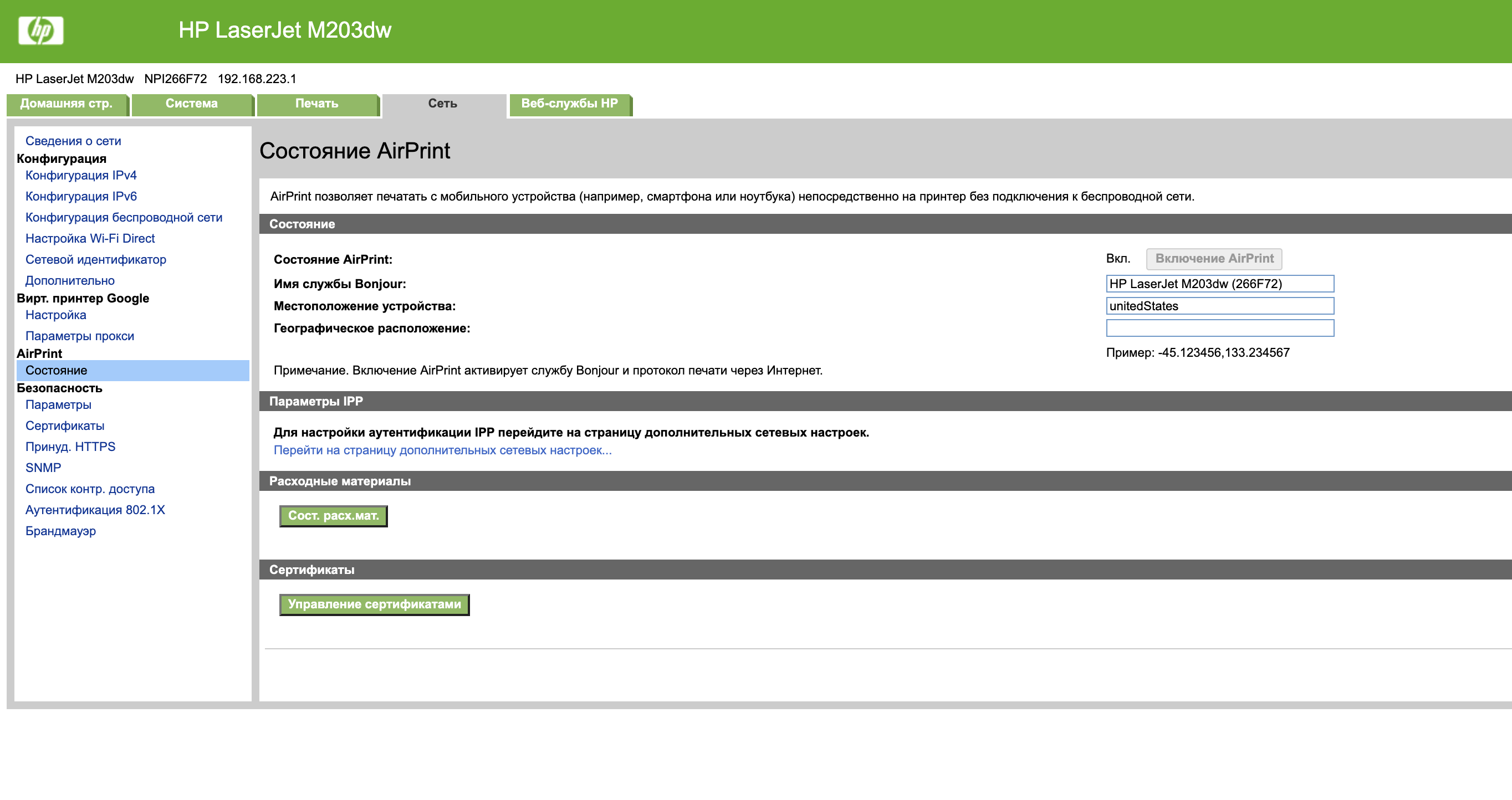Select AirPrint Состояние sidebar item
Image resolution: width=1512 pixels, height=800 pixels.
coord(132,371)
